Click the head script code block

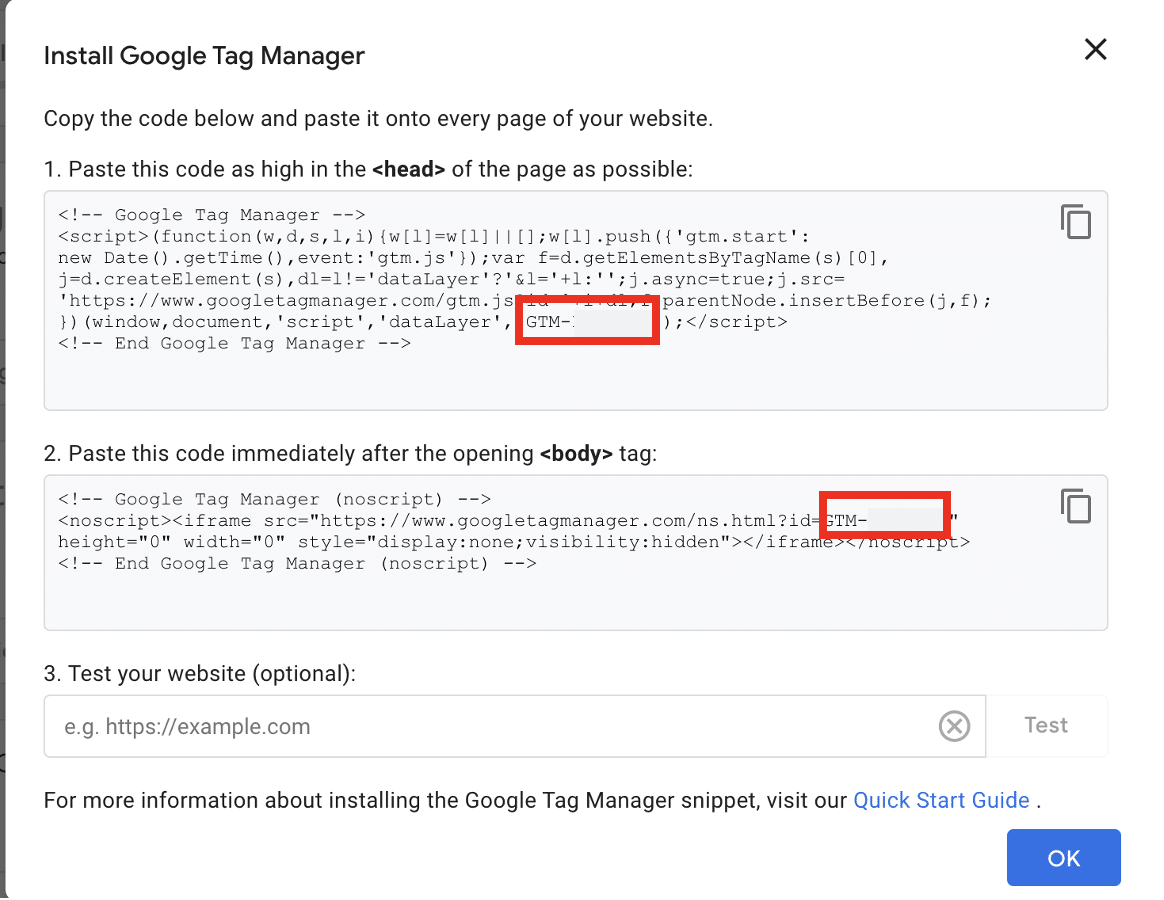click(575, 300)
